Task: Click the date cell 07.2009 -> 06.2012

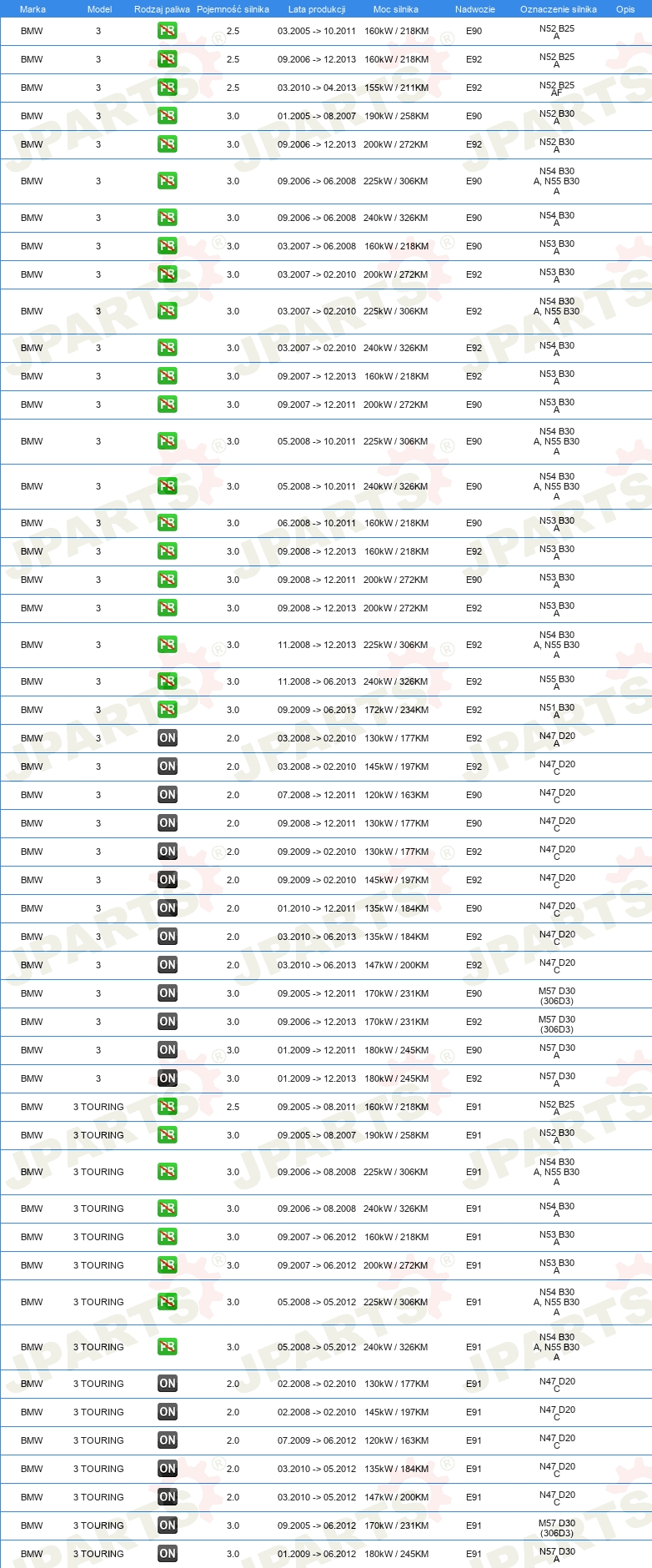Action: (317, 1440)
